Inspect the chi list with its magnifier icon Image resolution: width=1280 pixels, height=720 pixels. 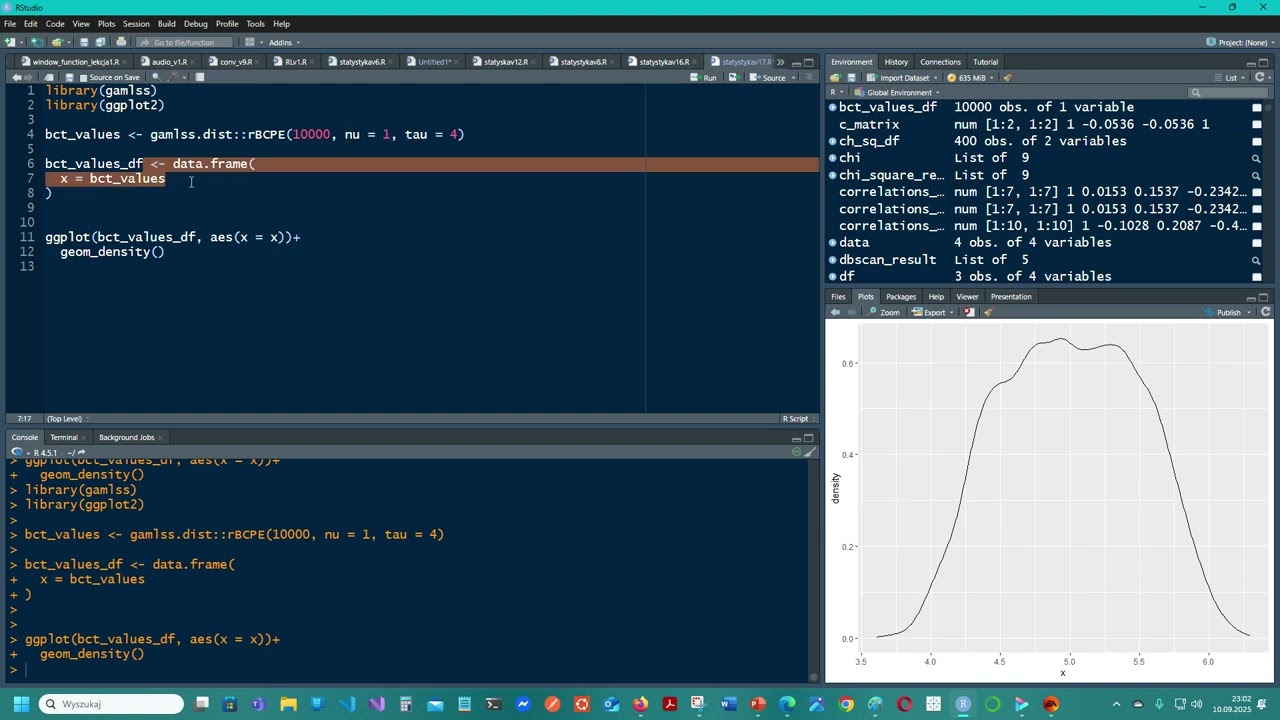pyautogui.click(x=1257, y=158)
